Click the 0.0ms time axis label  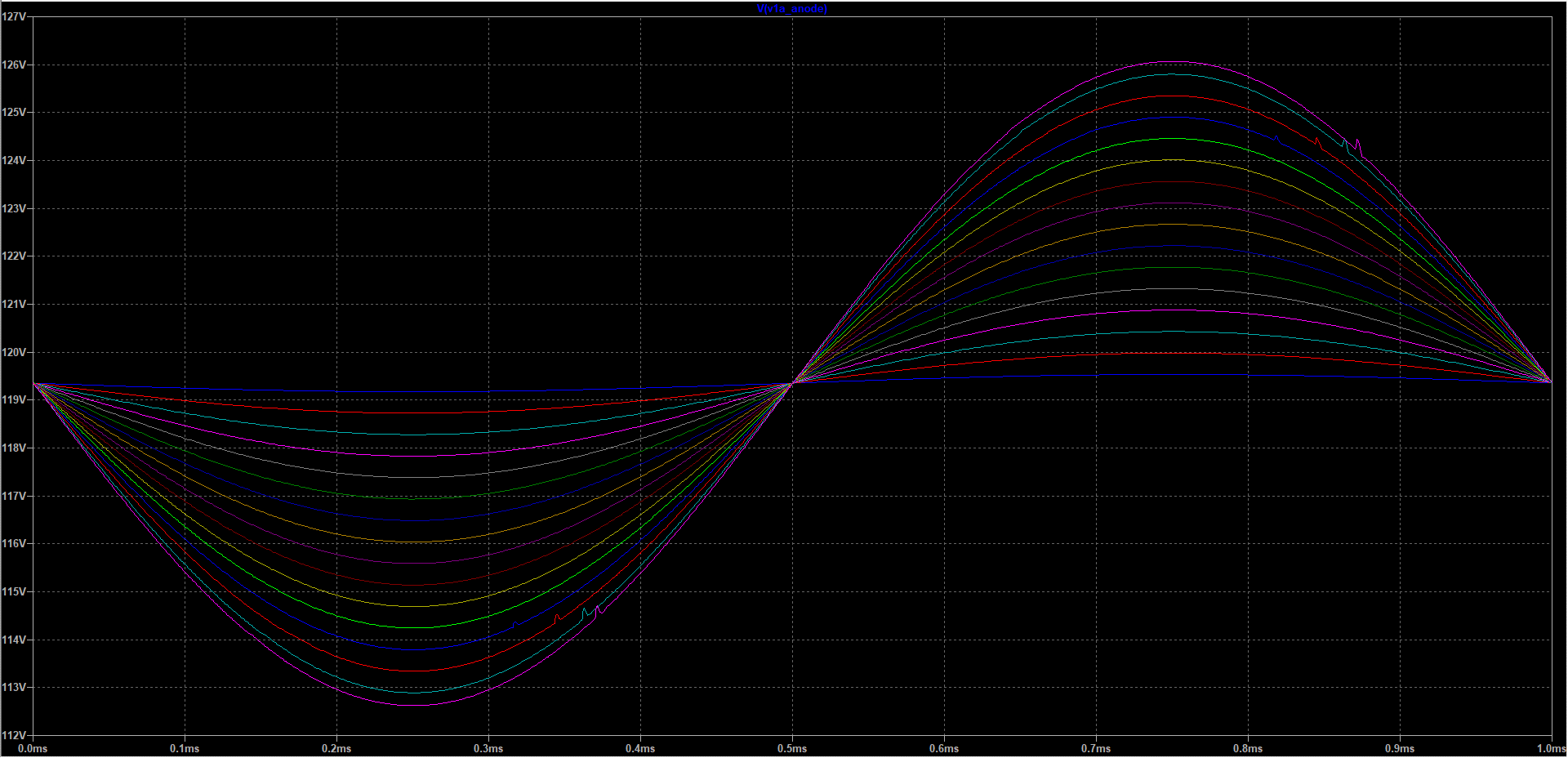click(33, 748)
